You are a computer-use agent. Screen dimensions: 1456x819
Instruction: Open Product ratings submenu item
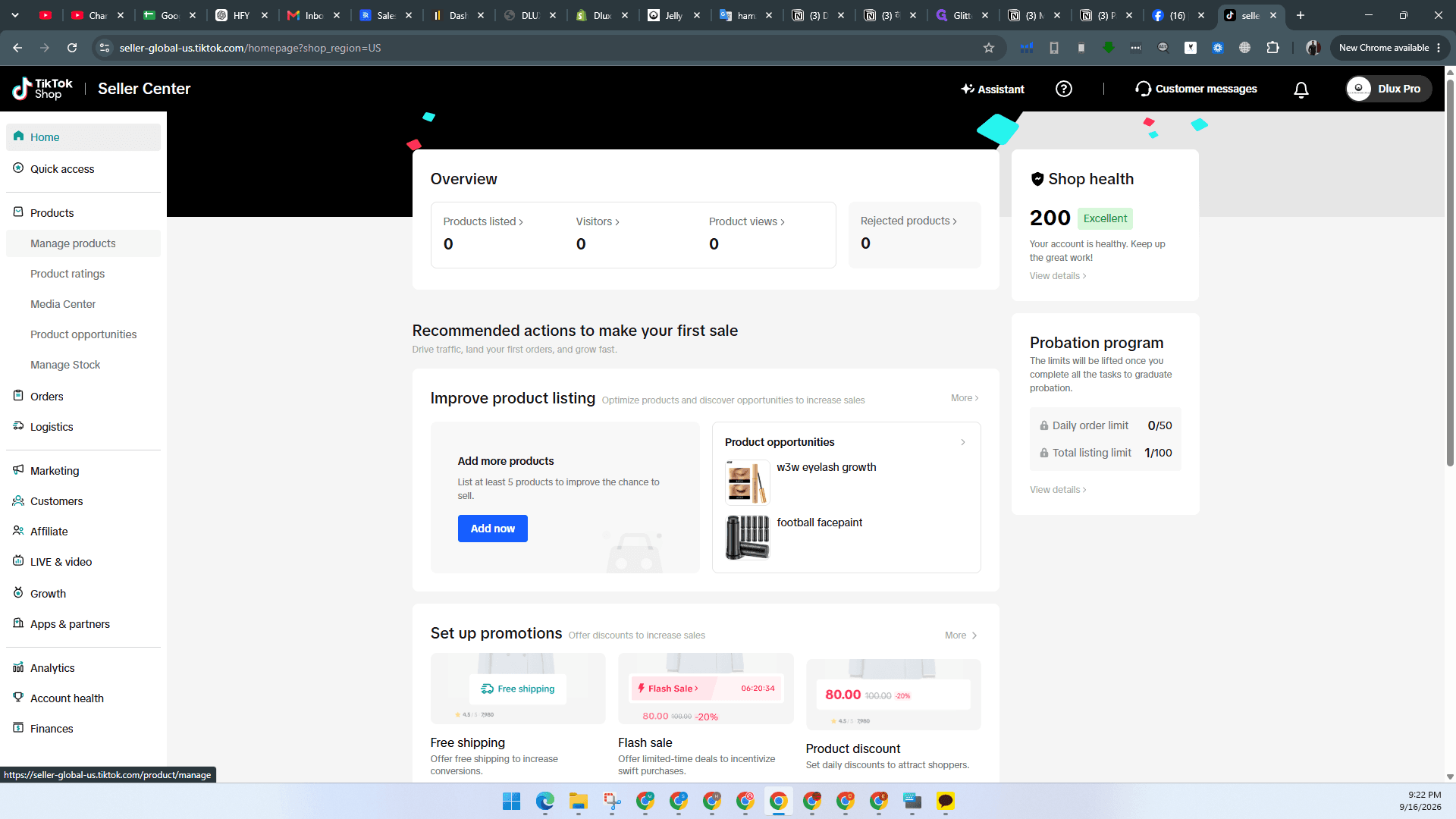(x=83, y=274)
